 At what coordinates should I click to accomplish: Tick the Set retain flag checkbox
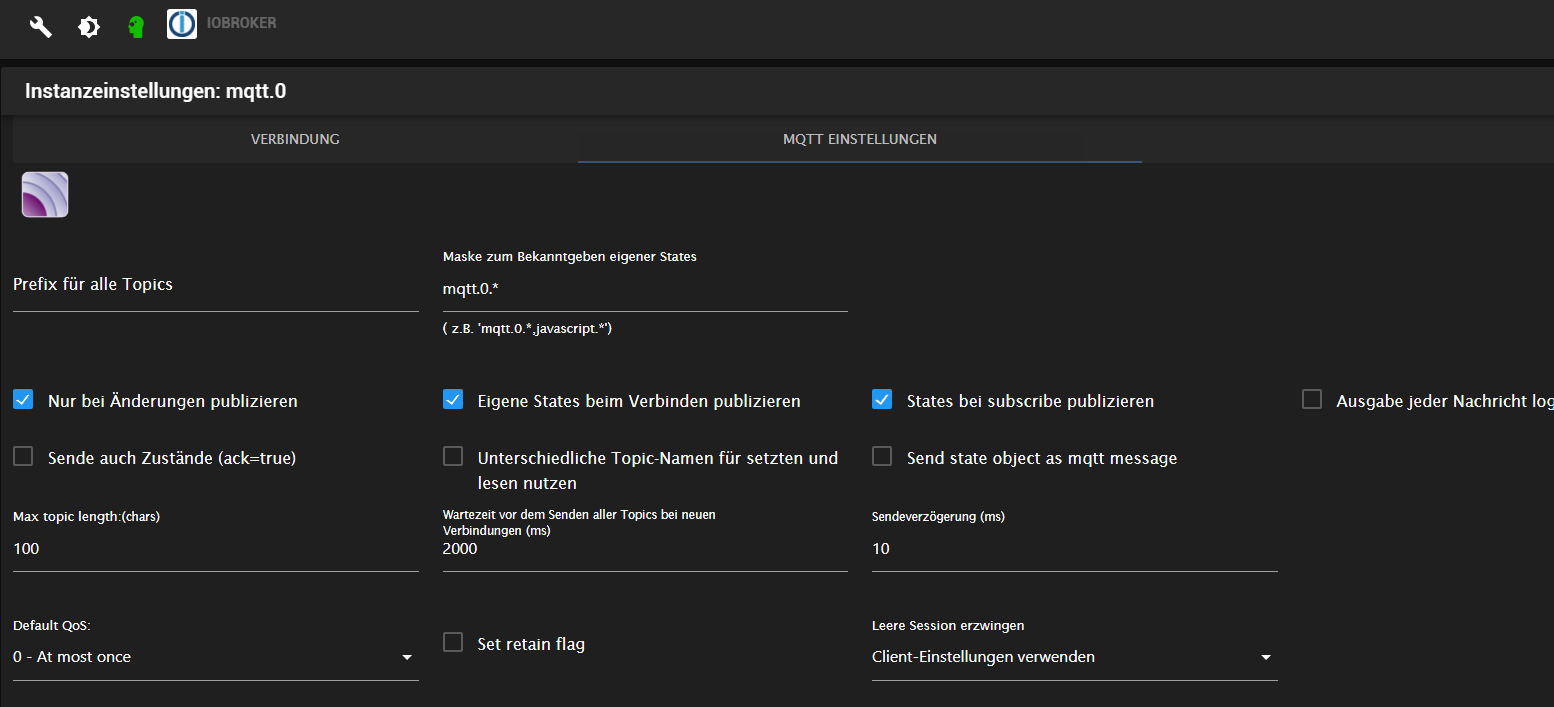(453, 643)
